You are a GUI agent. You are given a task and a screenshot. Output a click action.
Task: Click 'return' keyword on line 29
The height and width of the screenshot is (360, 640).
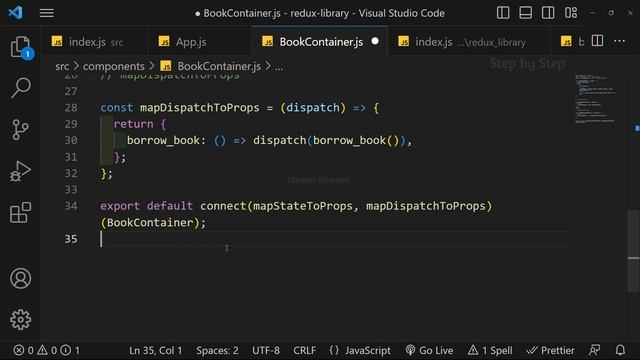133,124
